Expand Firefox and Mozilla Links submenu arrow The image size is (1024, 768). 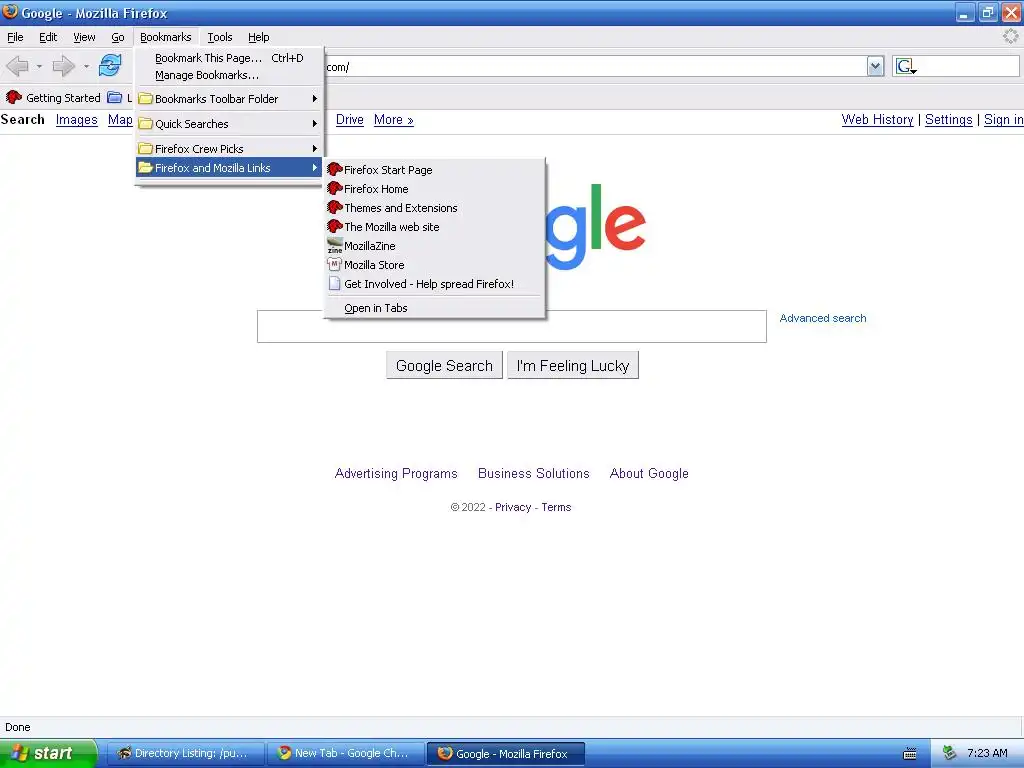click(x=315, y=168)
